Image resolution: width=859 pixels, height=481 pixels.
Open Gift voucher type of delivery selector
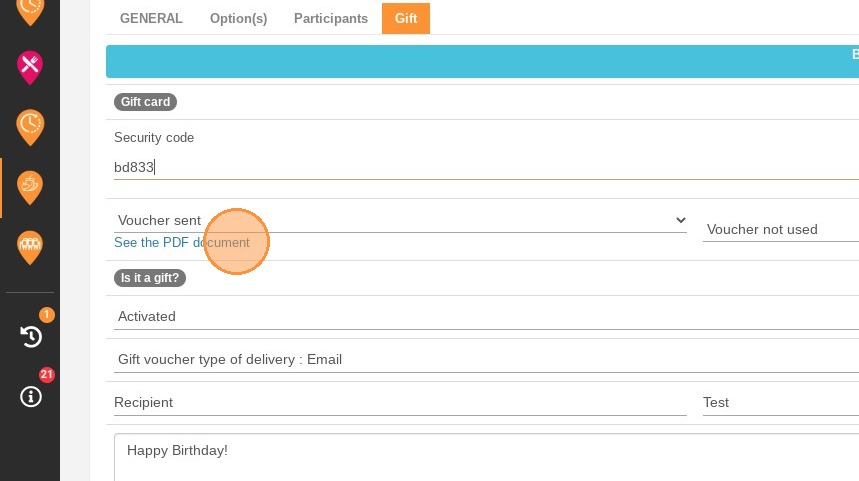click(x=486, y=359)
